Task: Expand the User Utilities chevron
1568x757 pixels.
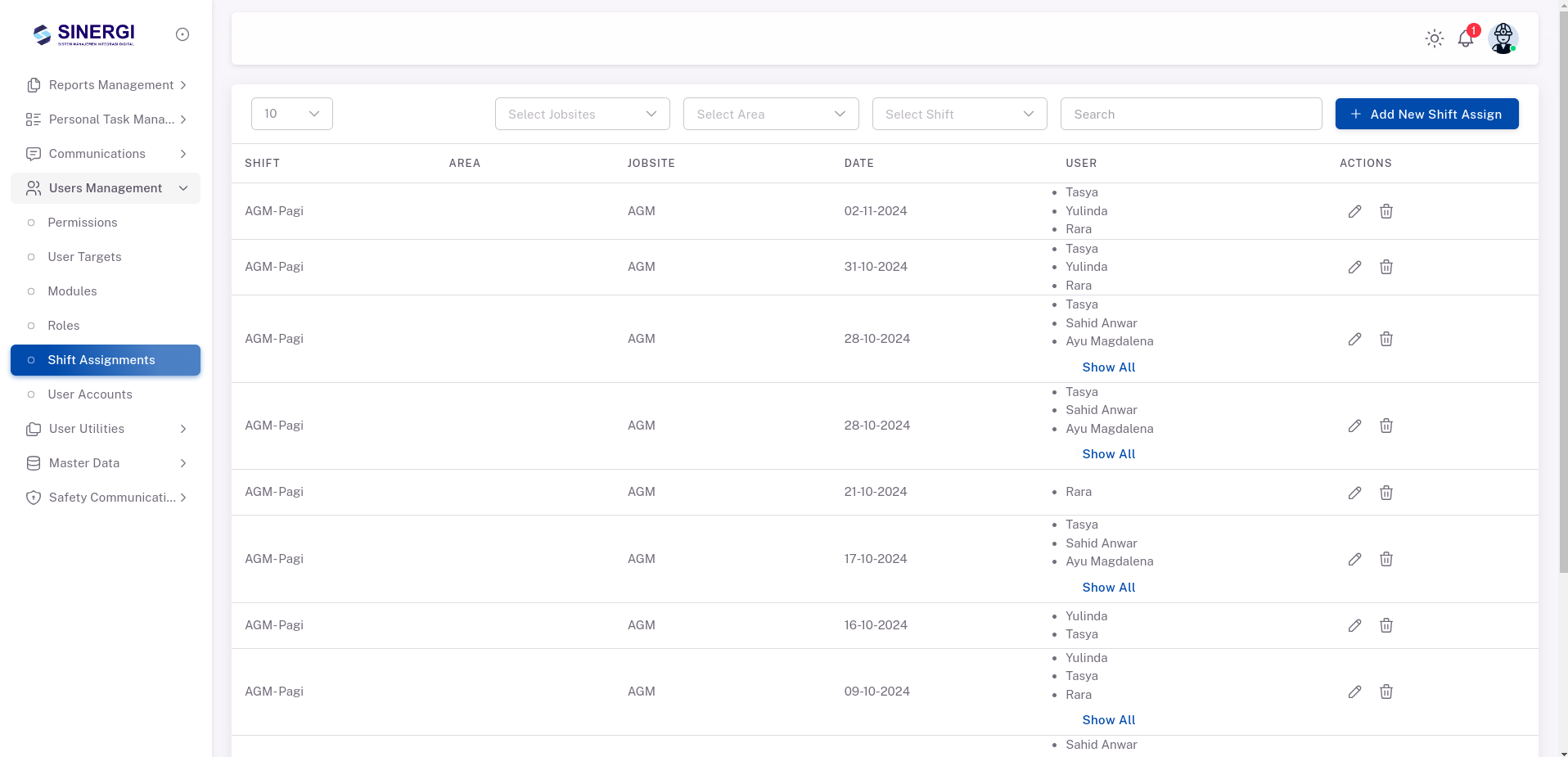Action: pos(183,429)
